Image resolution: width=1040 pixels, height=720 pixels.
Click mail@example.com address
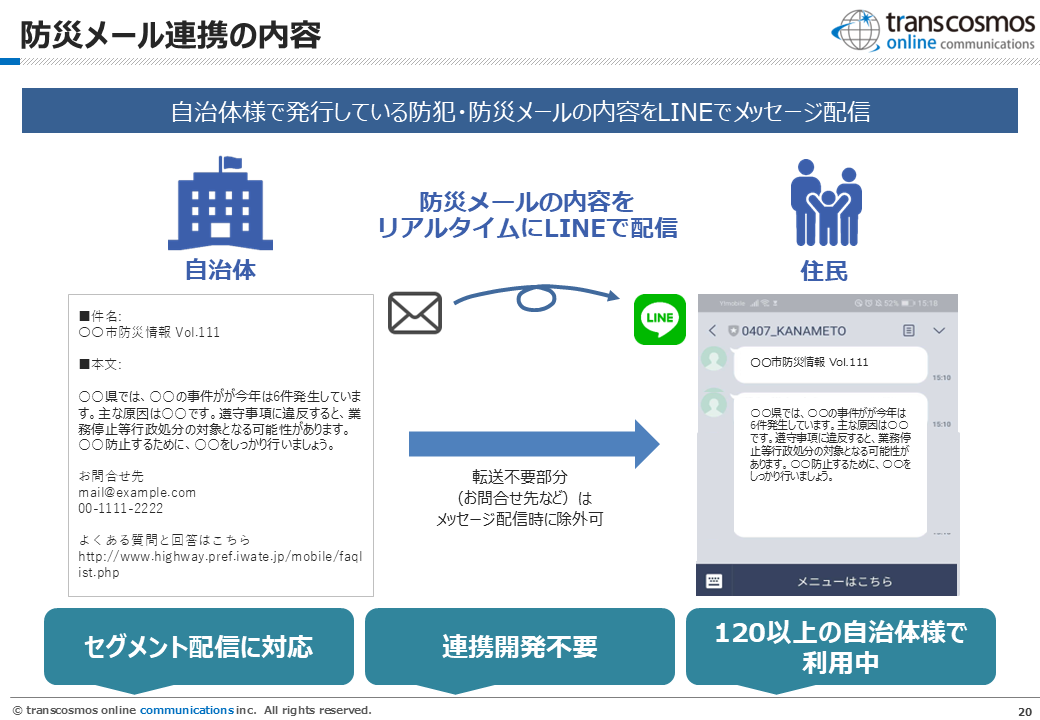tap(137, 493)
